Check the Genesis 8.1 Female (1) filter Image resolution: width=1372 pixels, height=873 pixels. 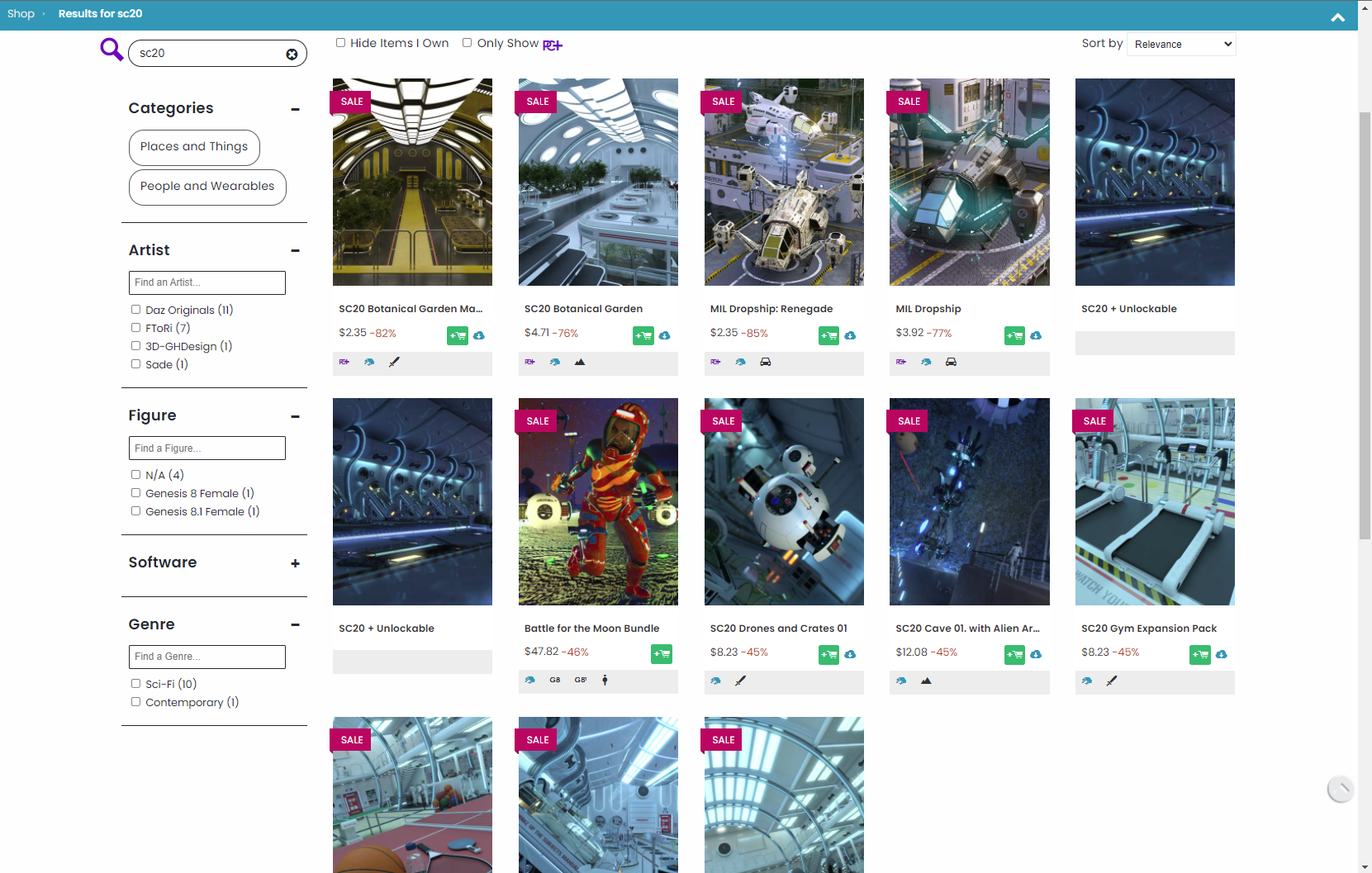click(x=135, y=511)
